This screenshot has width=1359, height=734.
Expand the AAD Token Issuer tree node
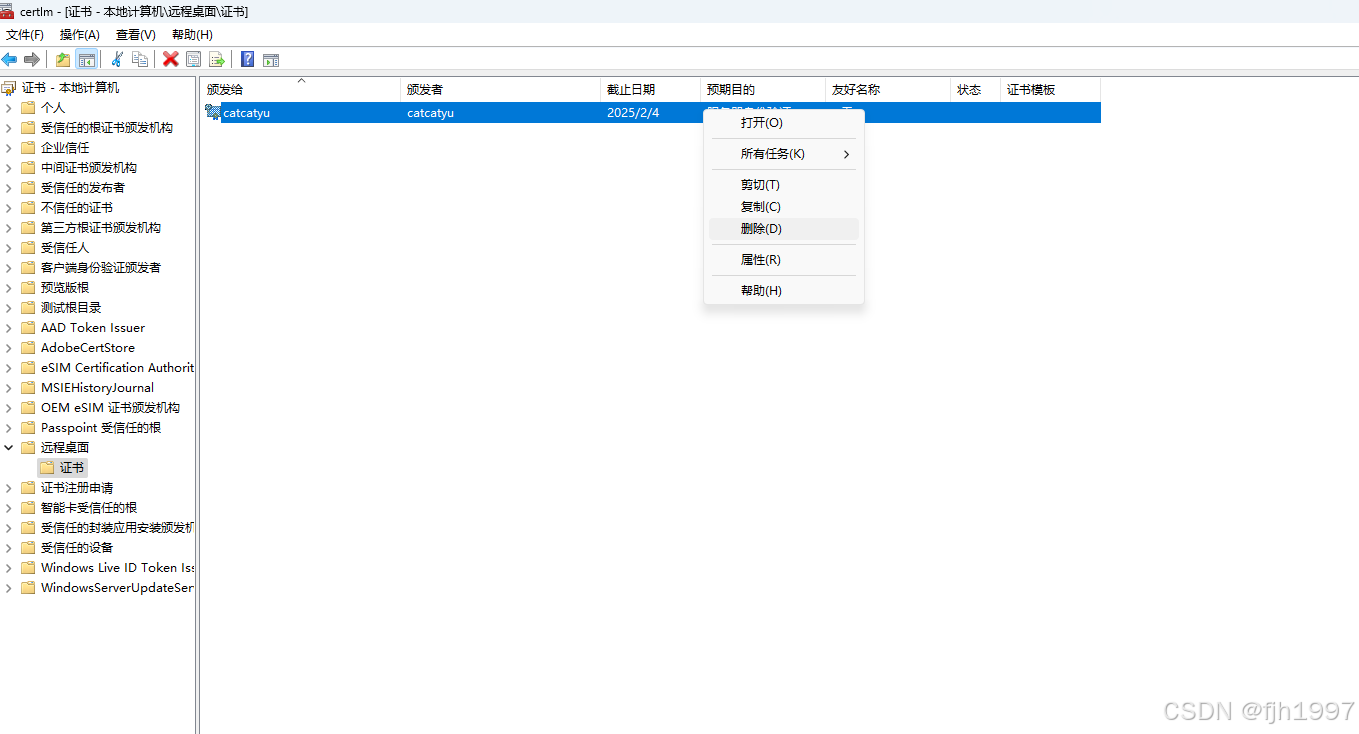coord(9,328)
